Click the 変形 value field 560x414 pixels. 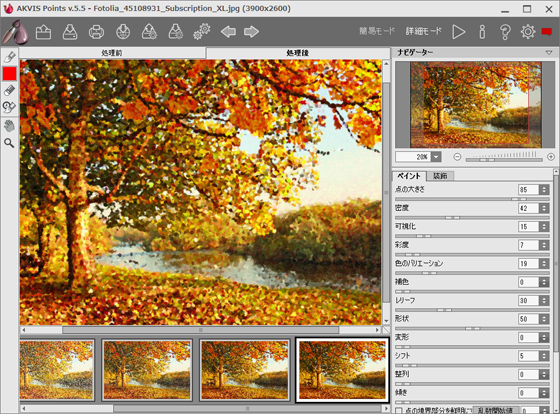coord(528,338)
